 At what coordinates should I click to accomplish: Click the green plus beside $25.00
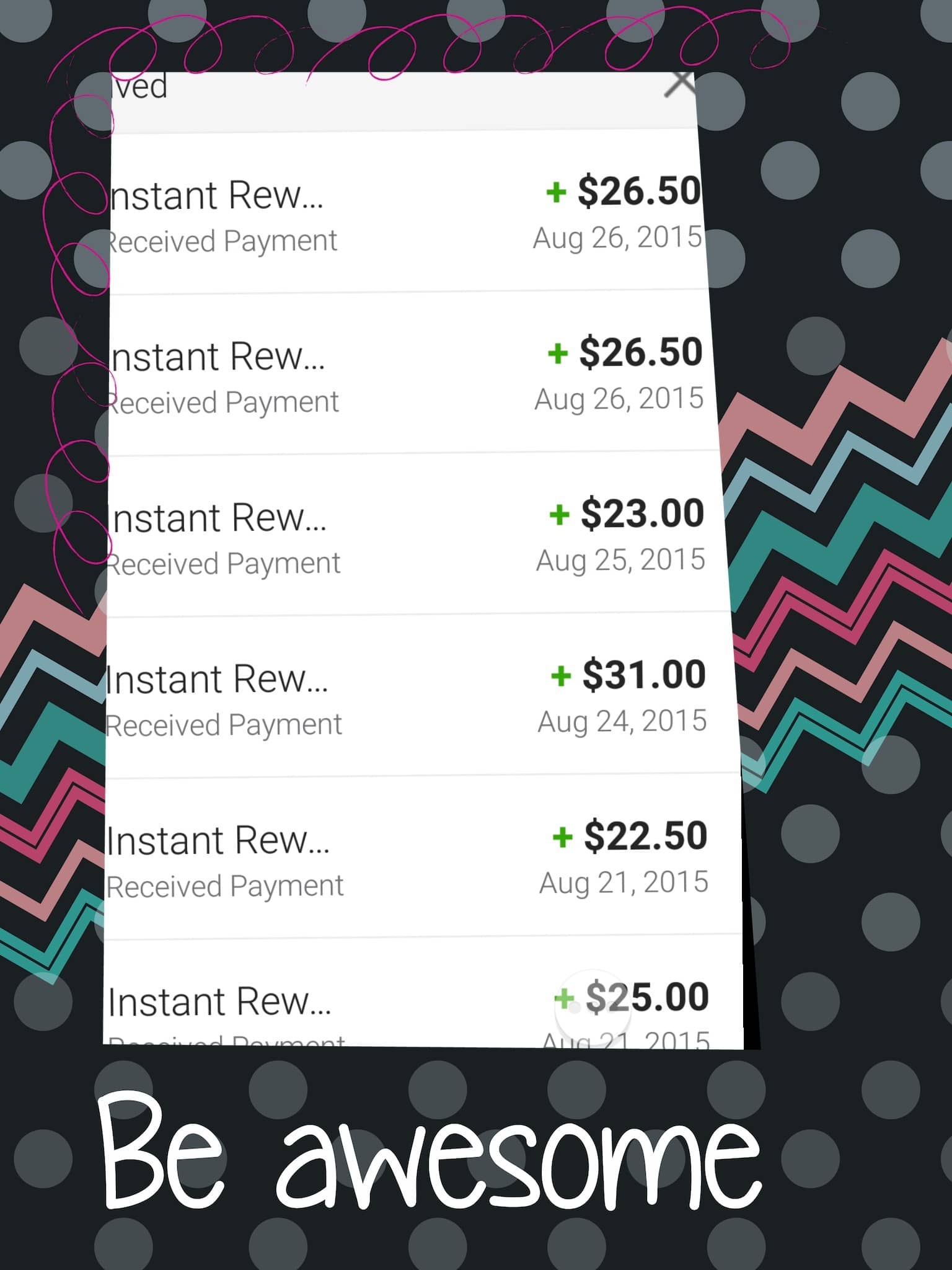point(564,998)
